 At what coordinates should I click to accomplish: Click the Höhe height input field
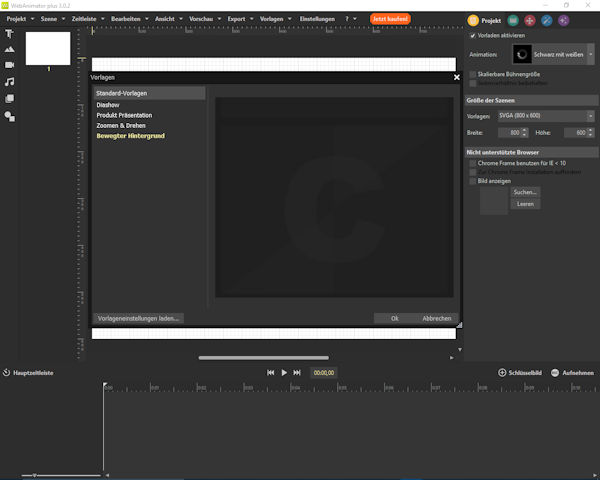576,132
